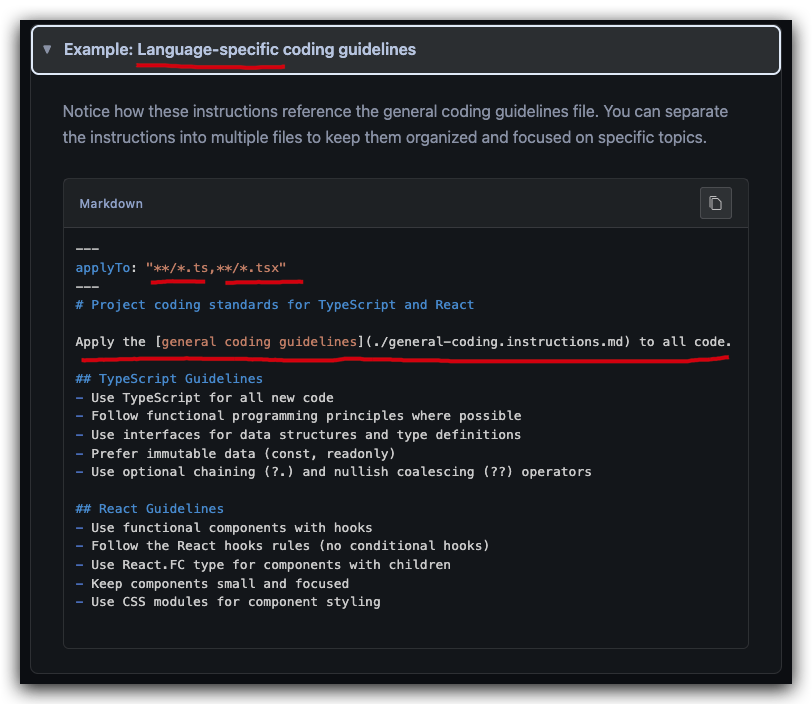Click the "Use functional components with hooks" line
This screenshot has height=704, width=812.
point(231,528)
